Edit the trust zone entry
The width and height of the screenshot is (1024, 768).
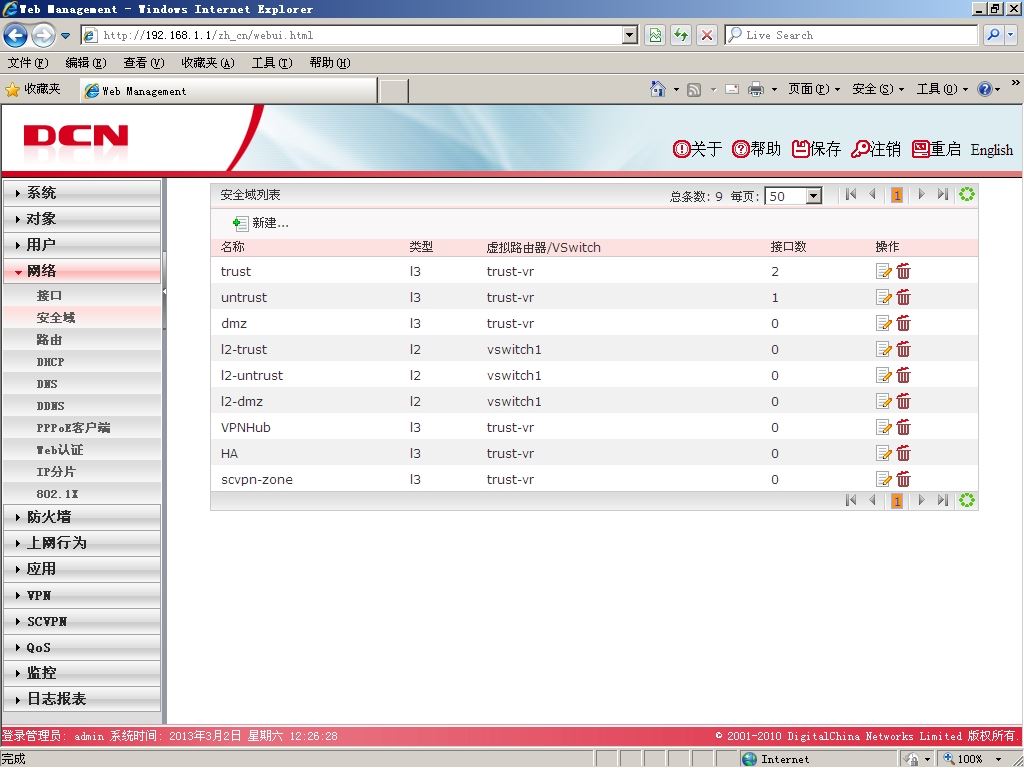pyautogui.click(x=883, y=271)
